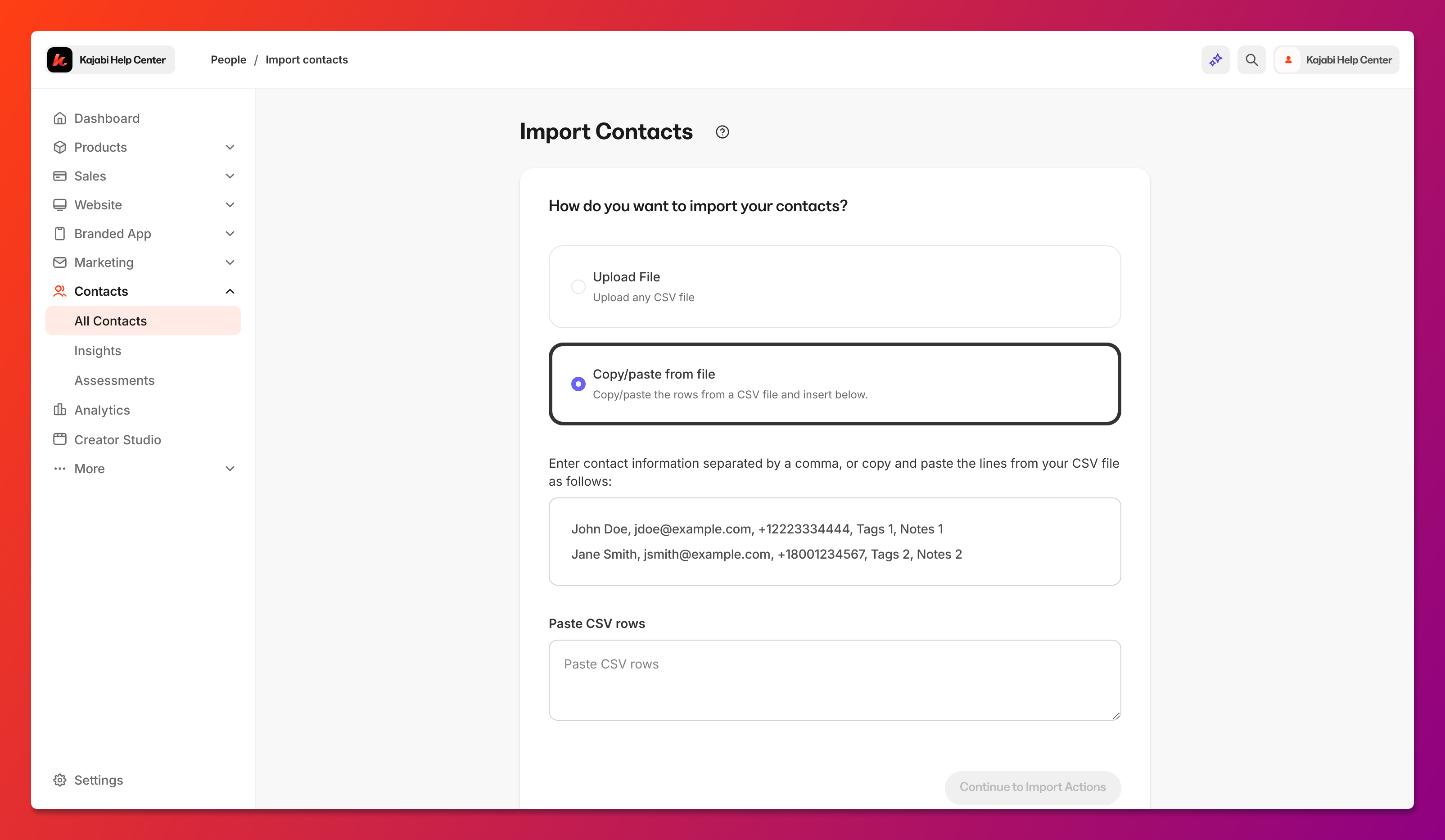Click the Analytics bar chart icon
Image resolution: width=1445 pixels, height=840 pixels.
[59, 409]
